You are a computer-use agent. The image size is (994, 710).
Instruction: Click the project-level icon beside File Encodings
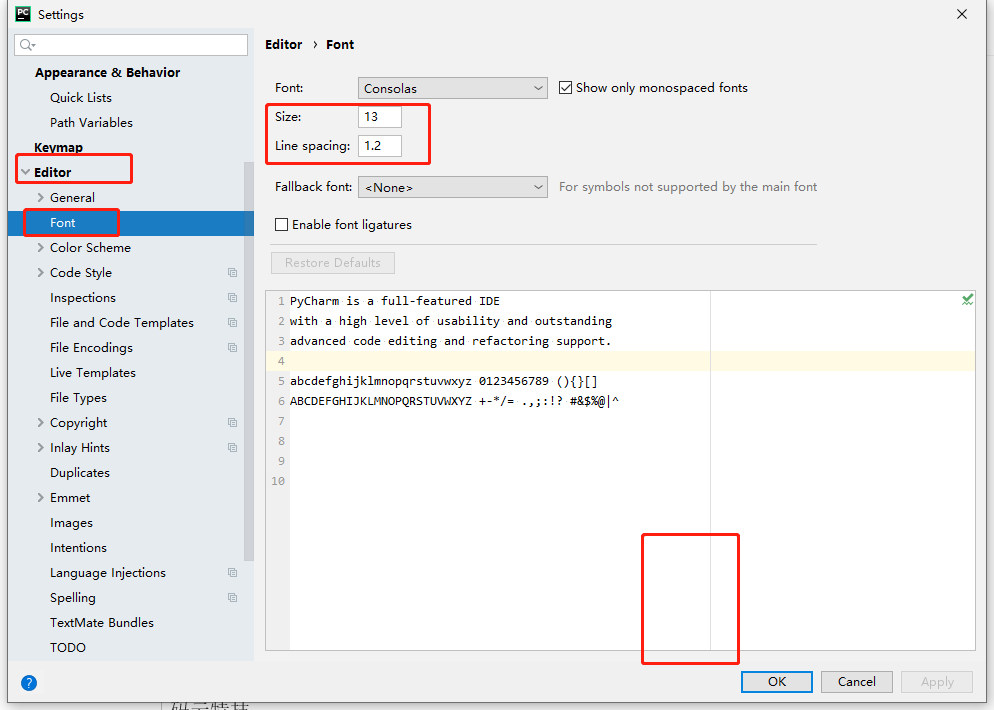(233, 347)
